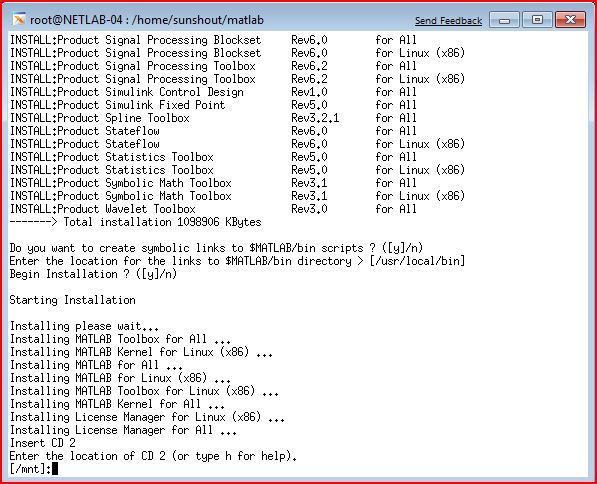Screen dimensions: 597x484
Task: Click 'Installing MATLAB Kernel for Linux (x86)' line
Action: point(141,352)
